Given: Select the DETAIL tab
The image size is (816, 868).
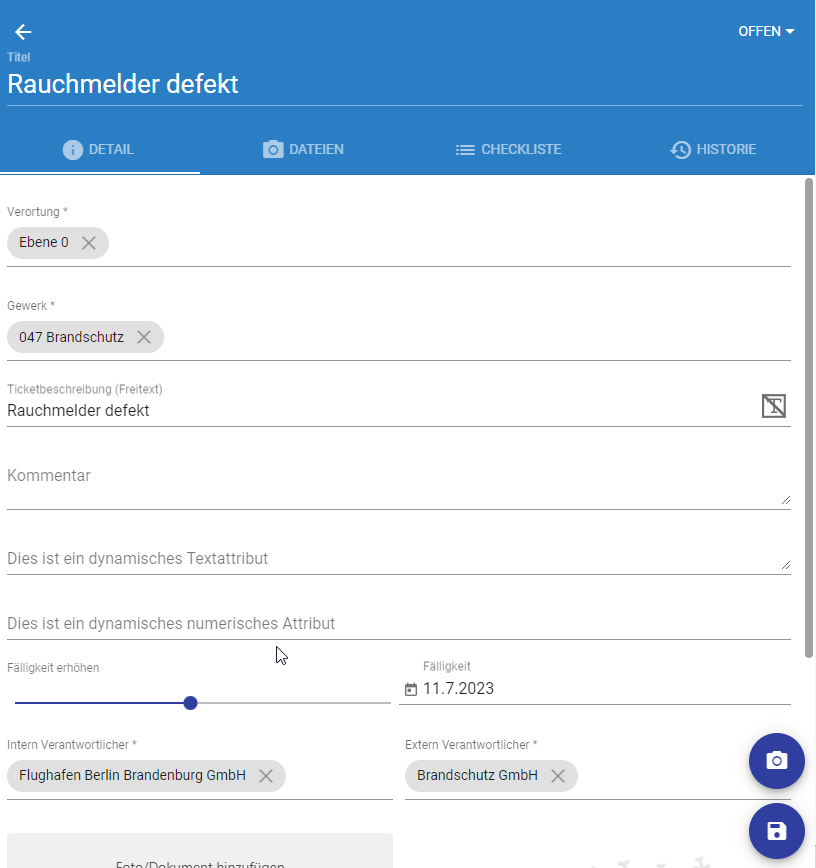Looking at the screenshot, I should (98, 150).
